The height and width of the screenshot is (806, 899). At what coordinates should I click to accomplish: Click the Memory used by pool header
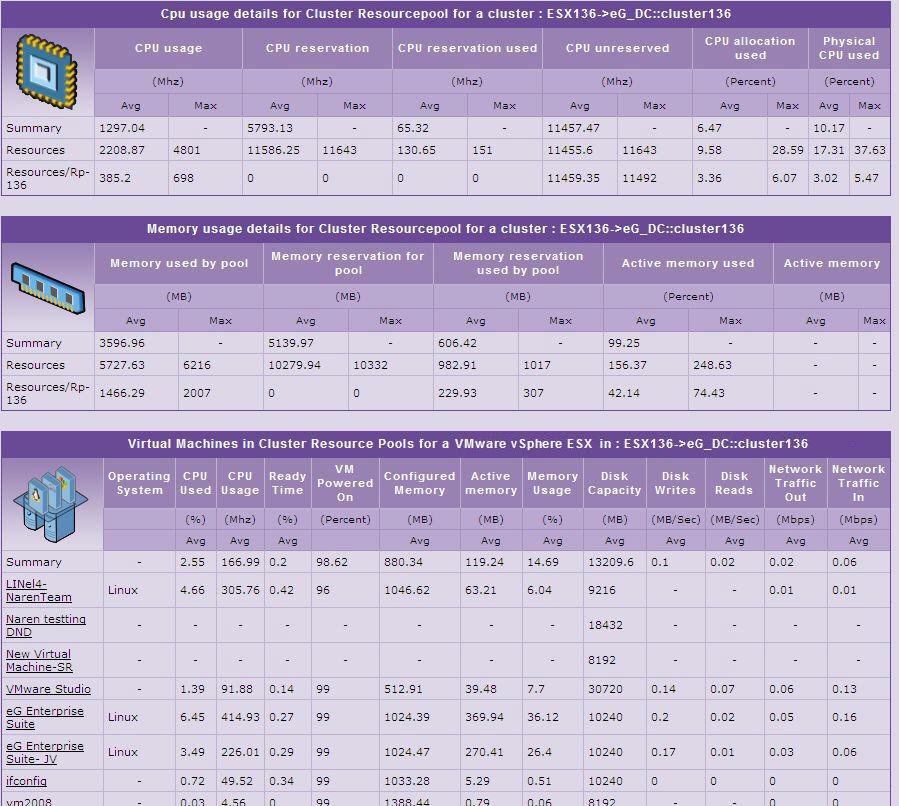pyautogui.click(x=179, y=263)
